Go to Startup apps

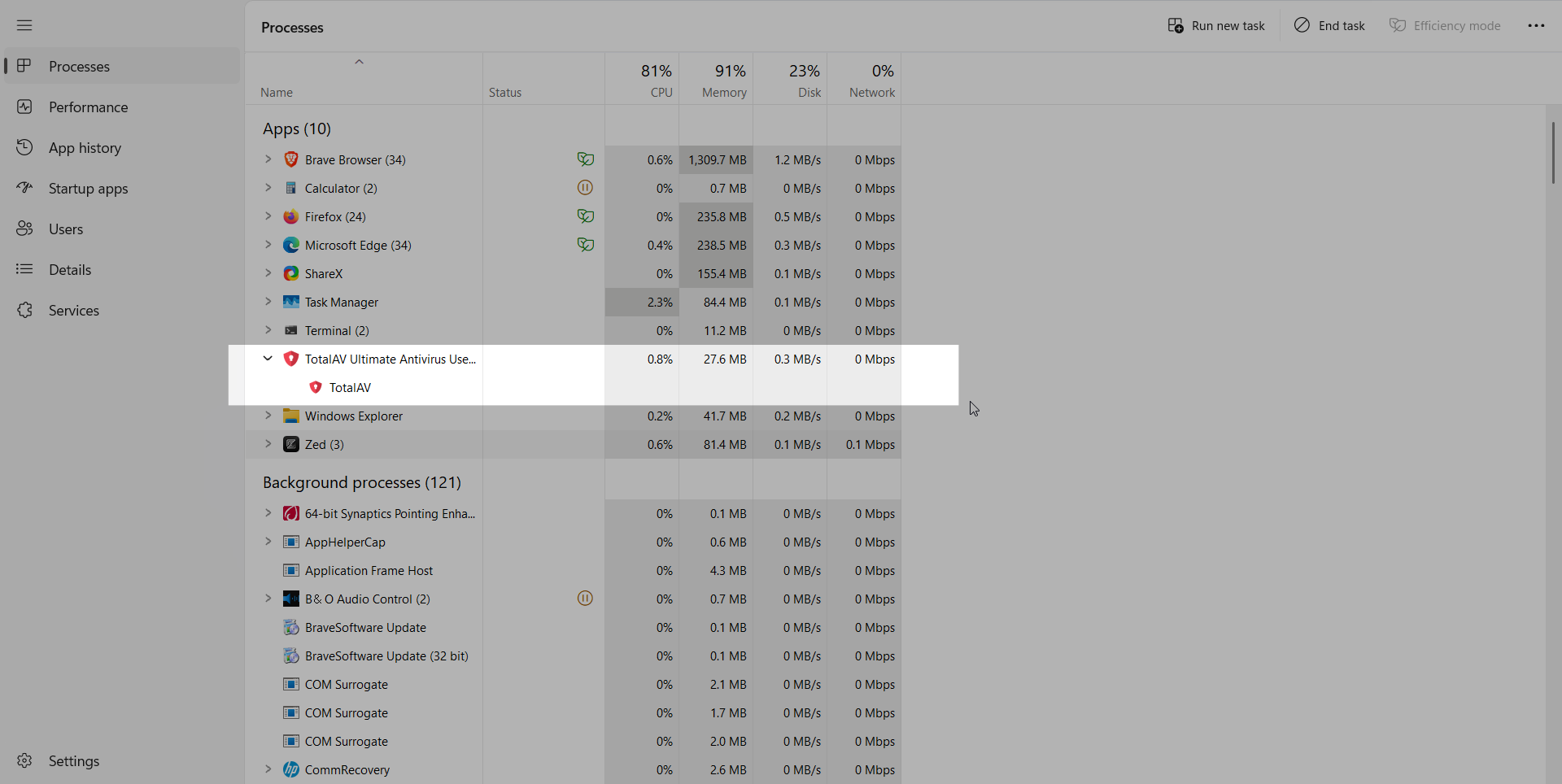click(122, 188)
